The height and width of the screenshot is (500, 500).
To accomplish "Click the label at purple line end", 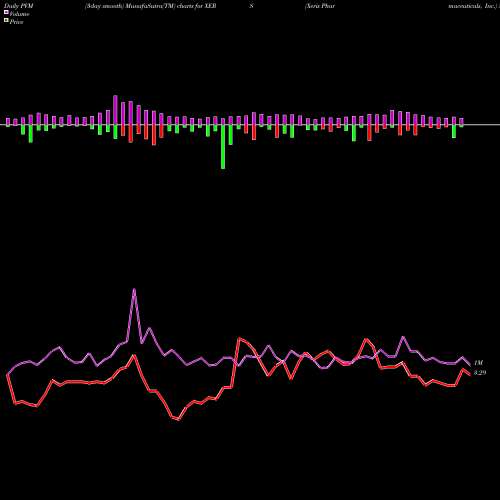I will 479,363.
